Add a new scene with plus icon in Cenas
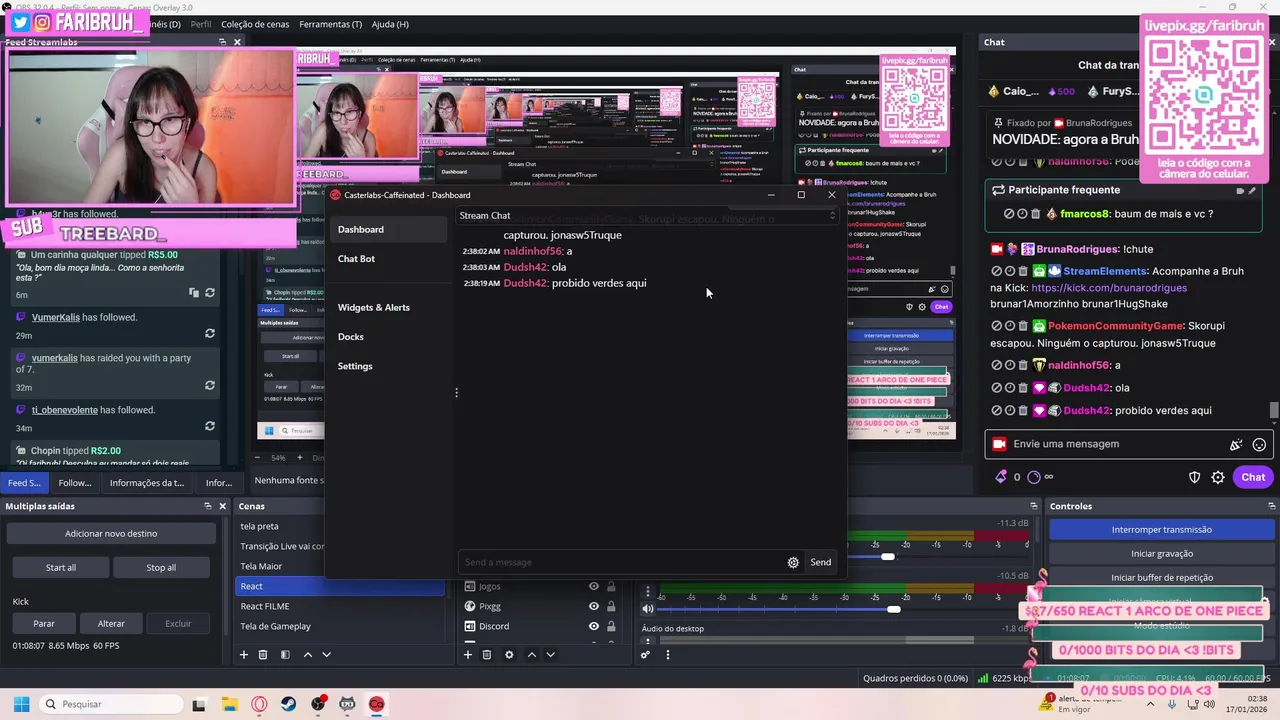This screenshot has width=1280, height=720. pos(243,655)
